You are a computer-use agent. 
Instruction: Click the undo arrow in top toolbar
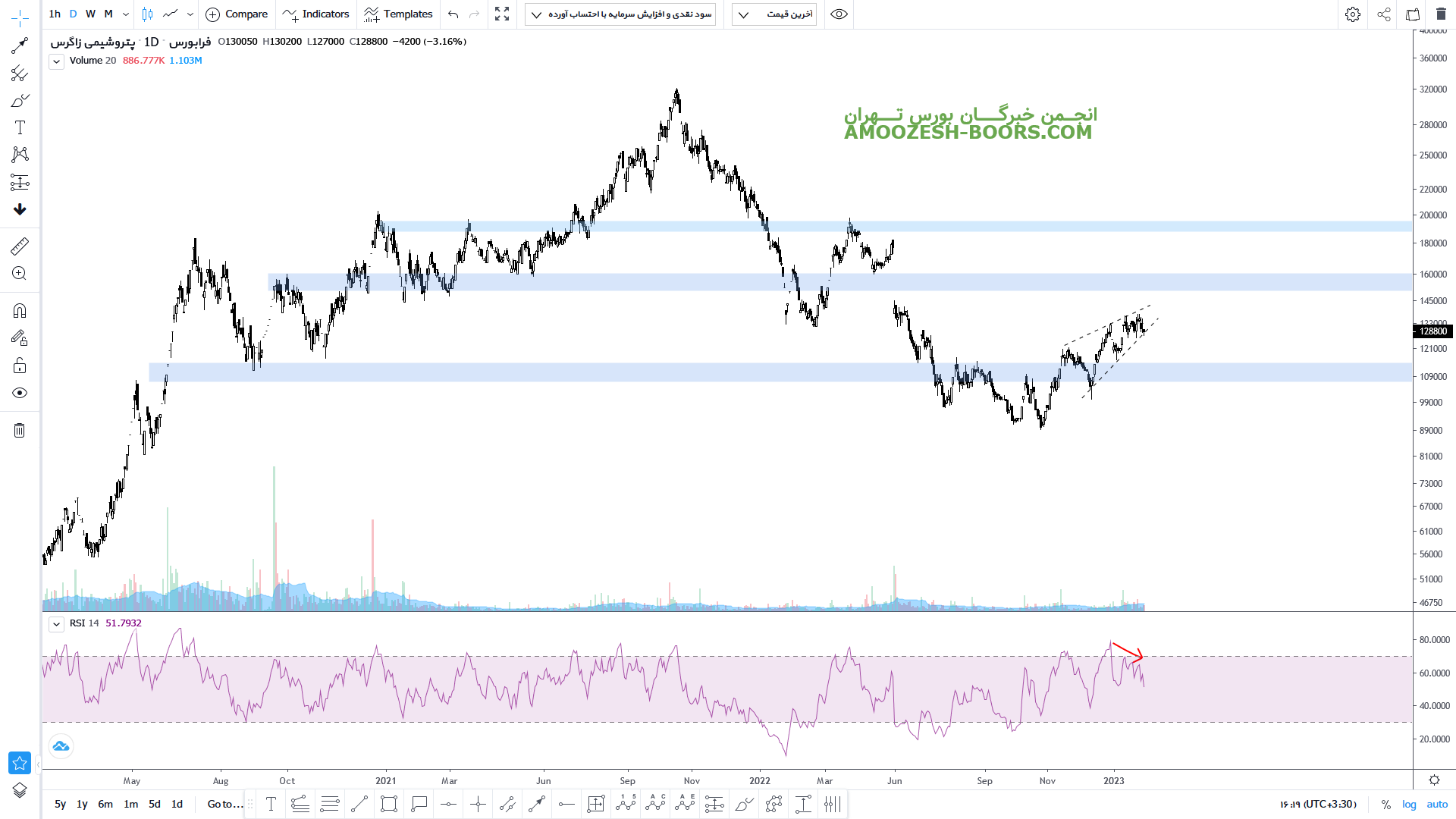[x=453, y=14]
